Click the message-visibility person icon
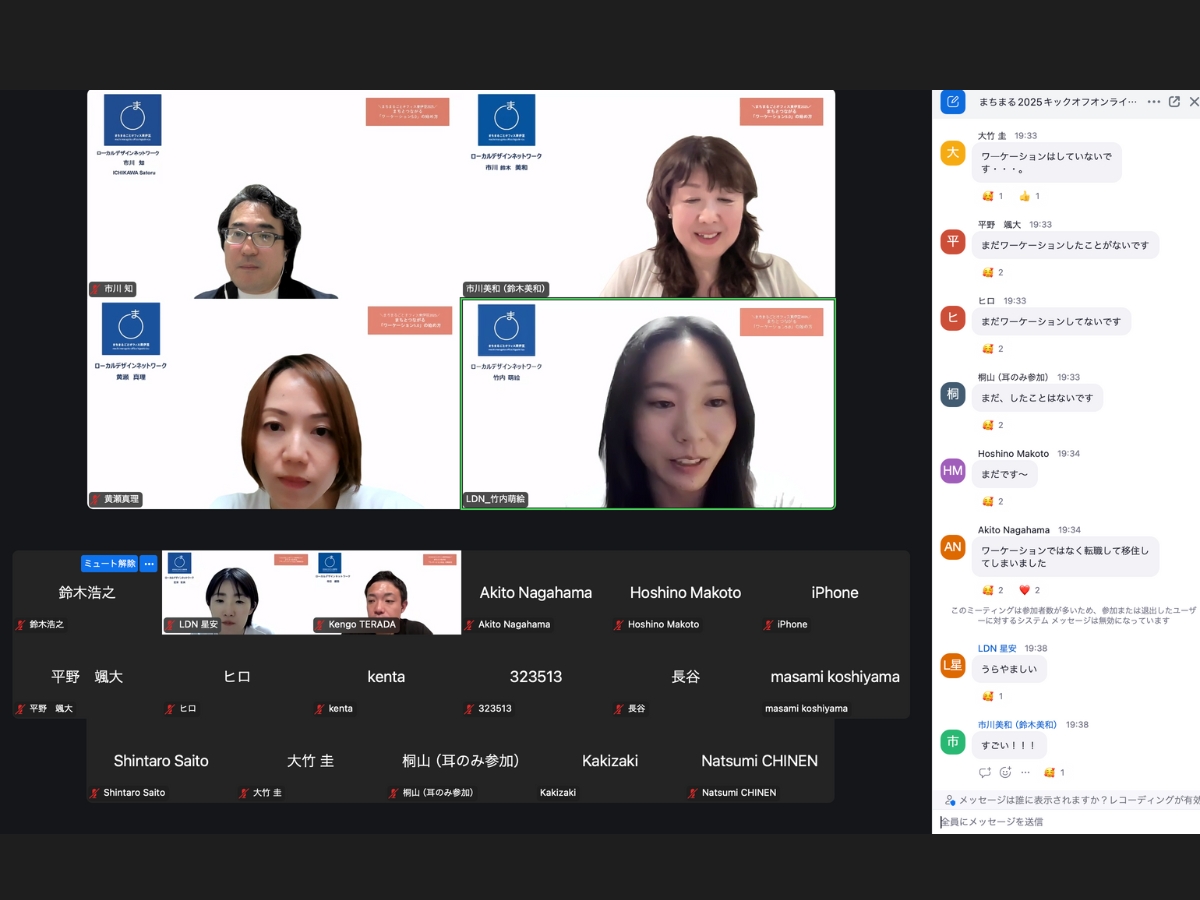1200x900 pixels. [949, 800]
